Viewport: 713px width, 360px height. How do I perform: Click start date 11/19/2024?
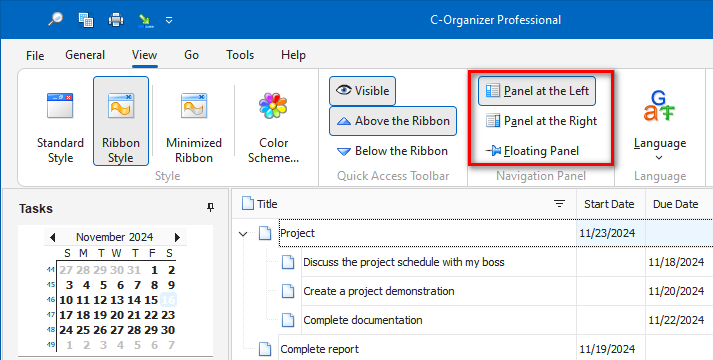(607, 350)
